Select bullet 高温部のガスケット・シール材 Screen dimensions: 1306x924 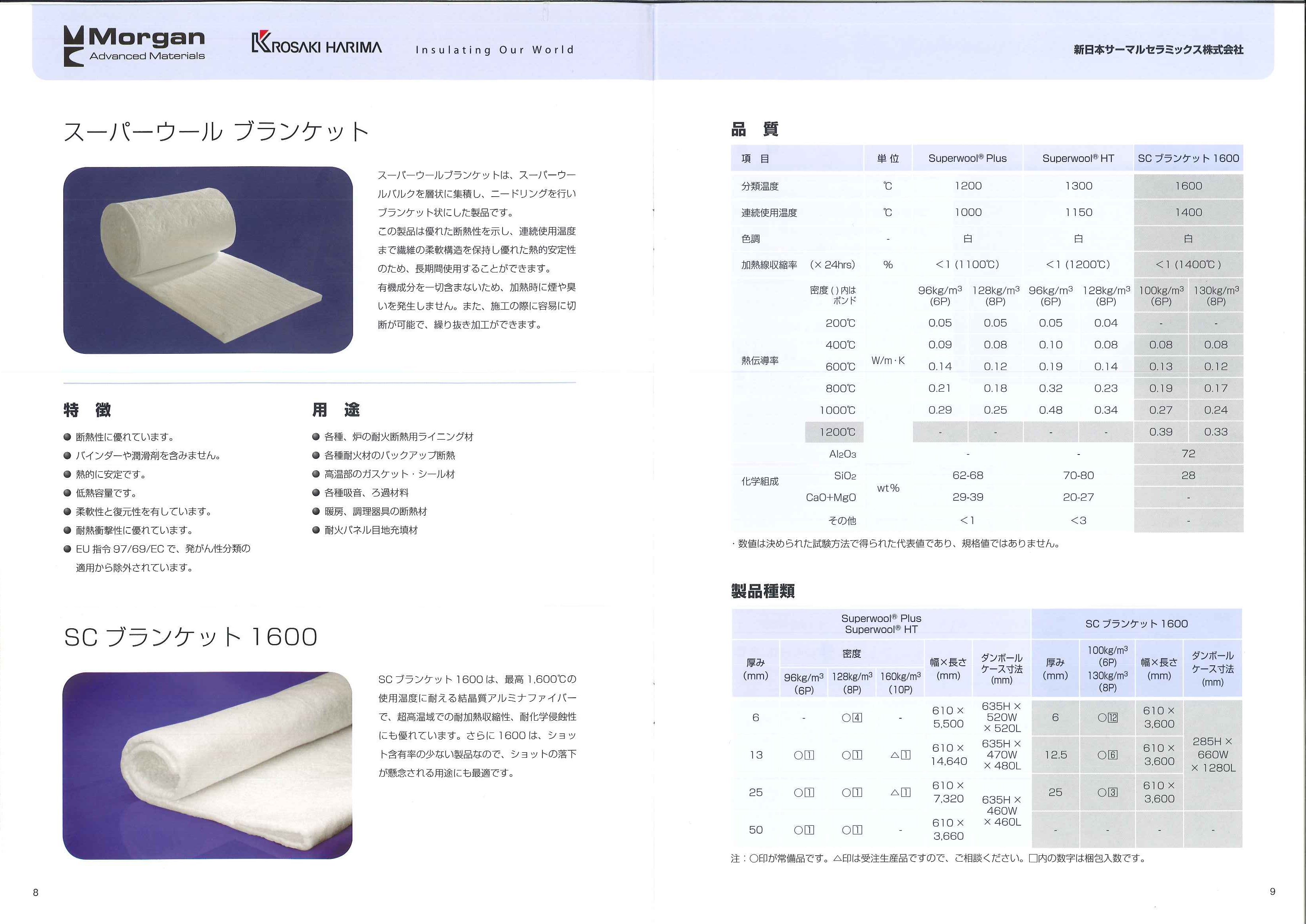(383, 475)
